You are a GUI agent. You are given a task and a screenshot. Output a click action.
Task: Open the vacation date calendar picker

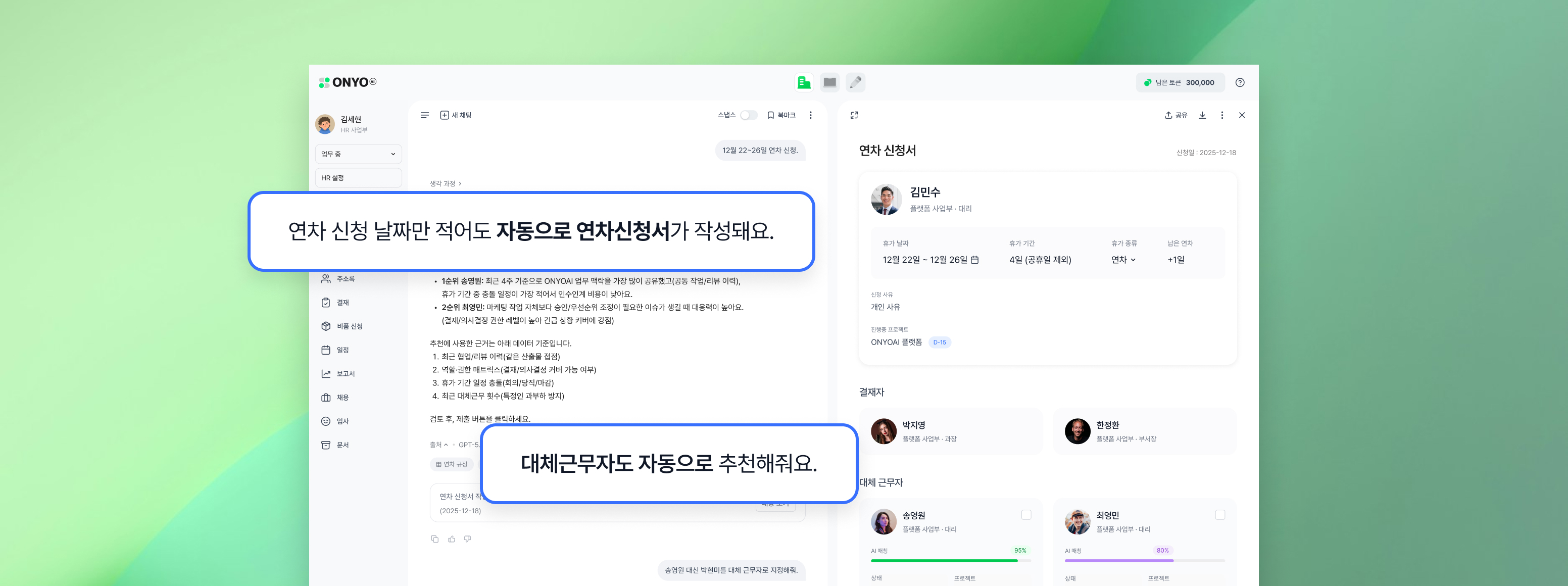pos(974,260)
